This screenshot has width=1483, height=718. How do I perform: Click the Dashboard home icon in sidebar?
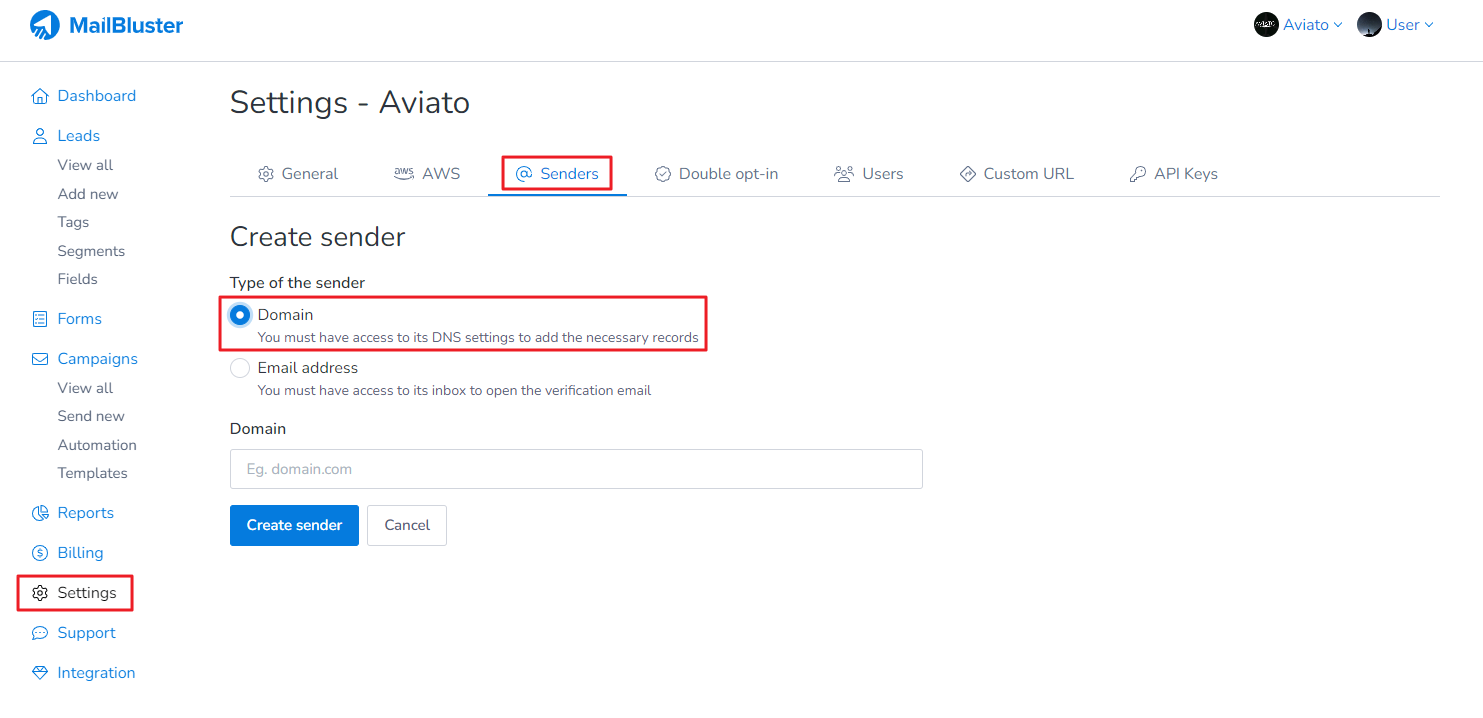40,96
